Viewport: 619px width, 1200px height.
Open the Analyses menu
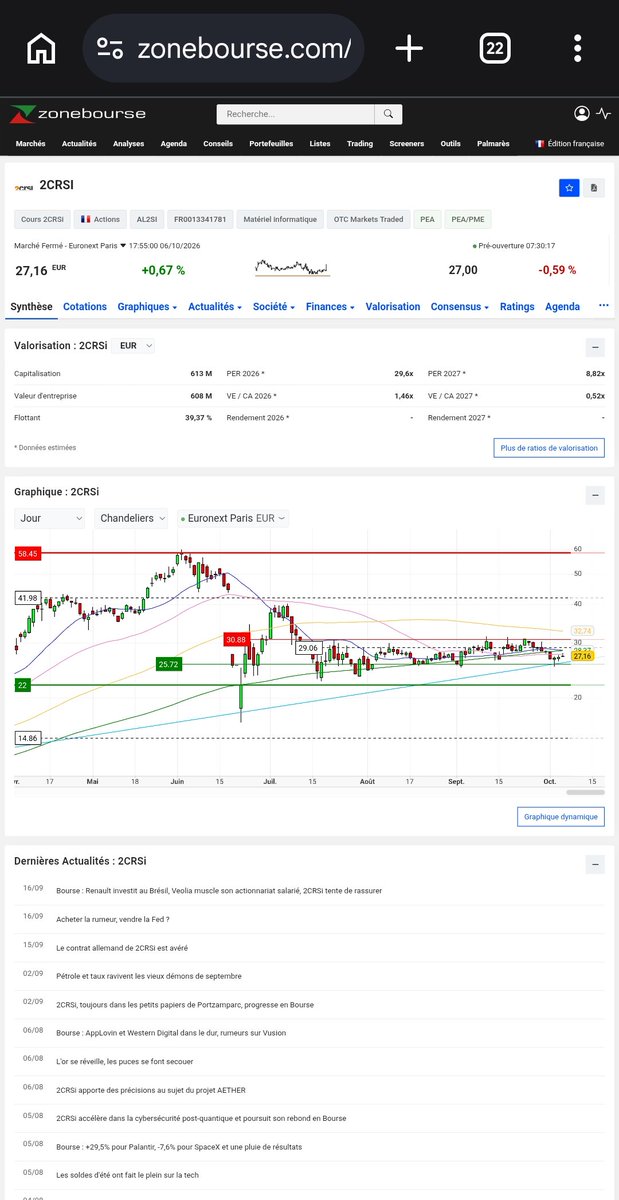click(128, 144)
